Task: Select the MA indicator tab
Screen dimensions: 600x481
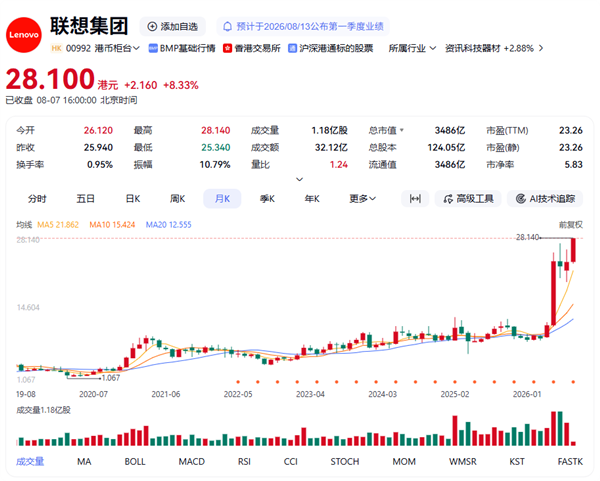Action: click(84, 461)
